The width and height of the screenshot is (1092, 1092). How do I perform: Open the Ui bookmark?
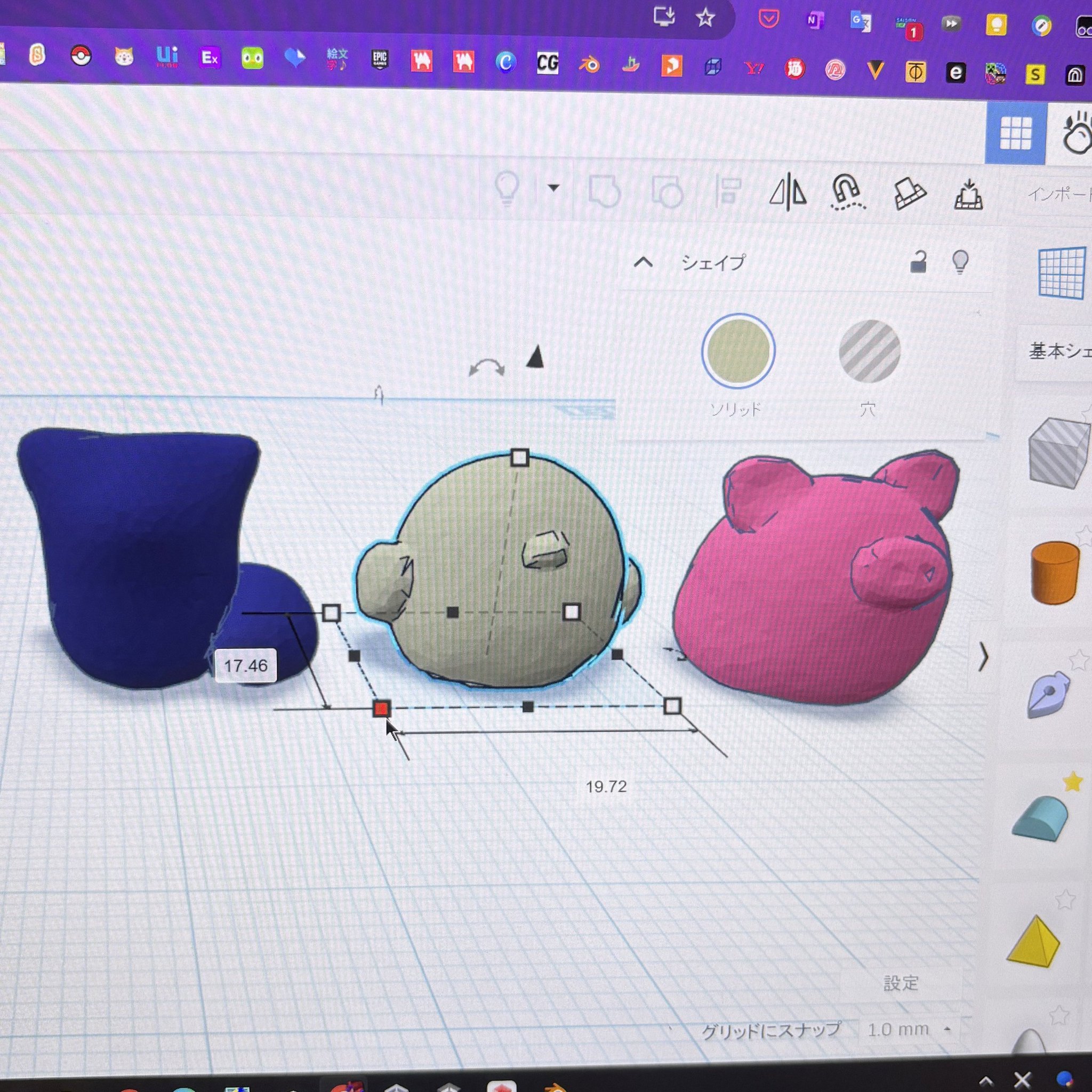[x=167, y=56]
